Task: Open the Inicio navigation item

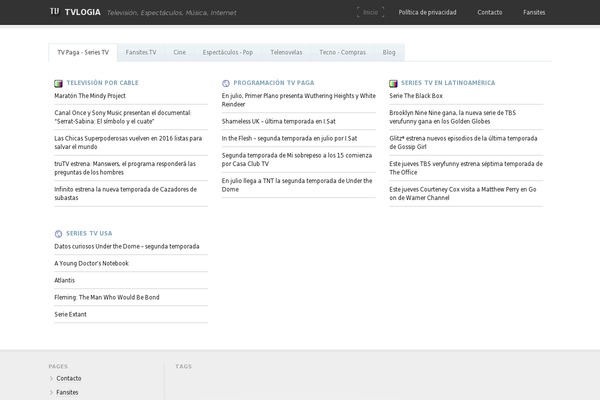Action: point(371,12)
